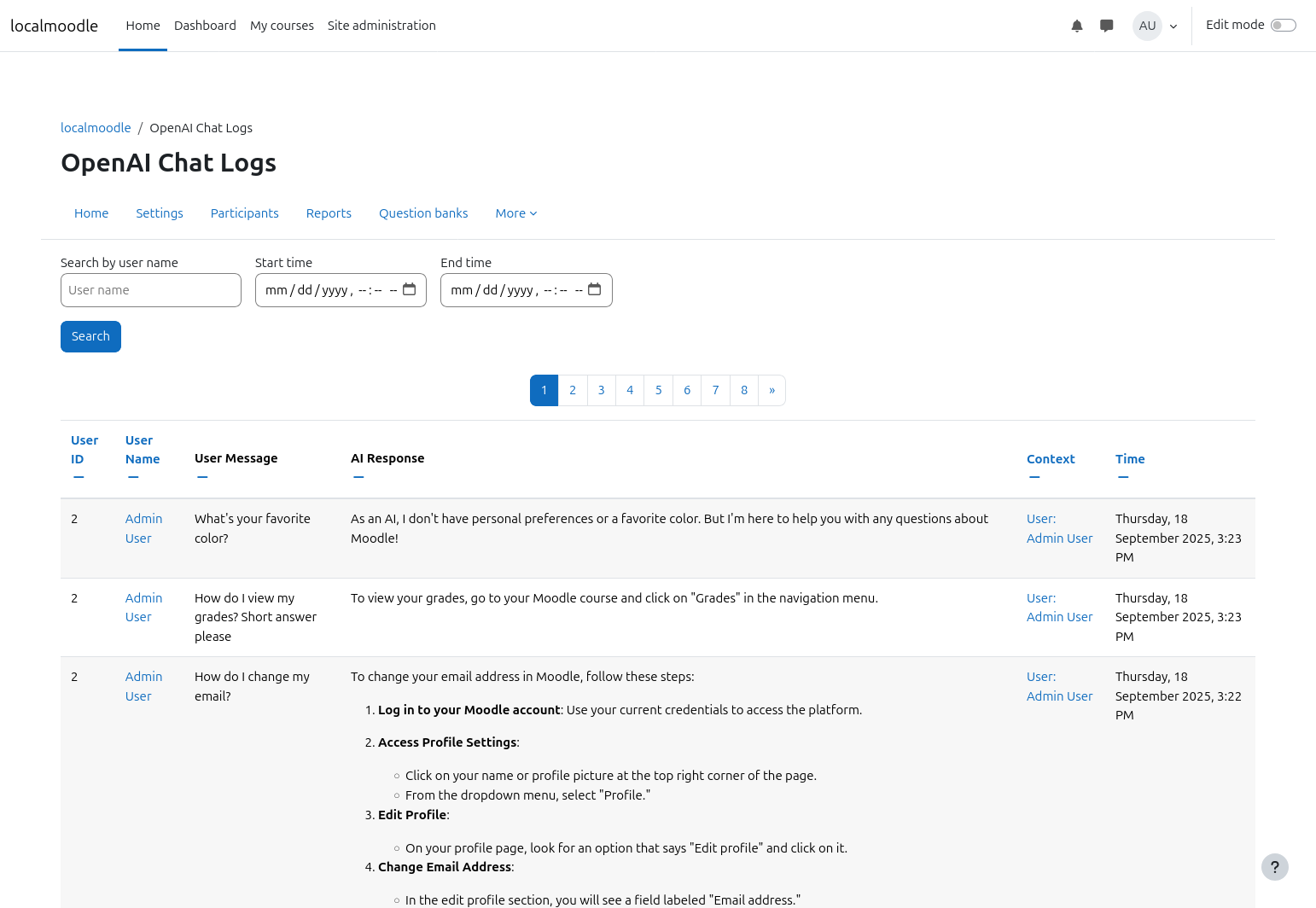Collapse the Context column
The width and height of the screenshot is (1316, 908).
click(x=1034, y=477)
